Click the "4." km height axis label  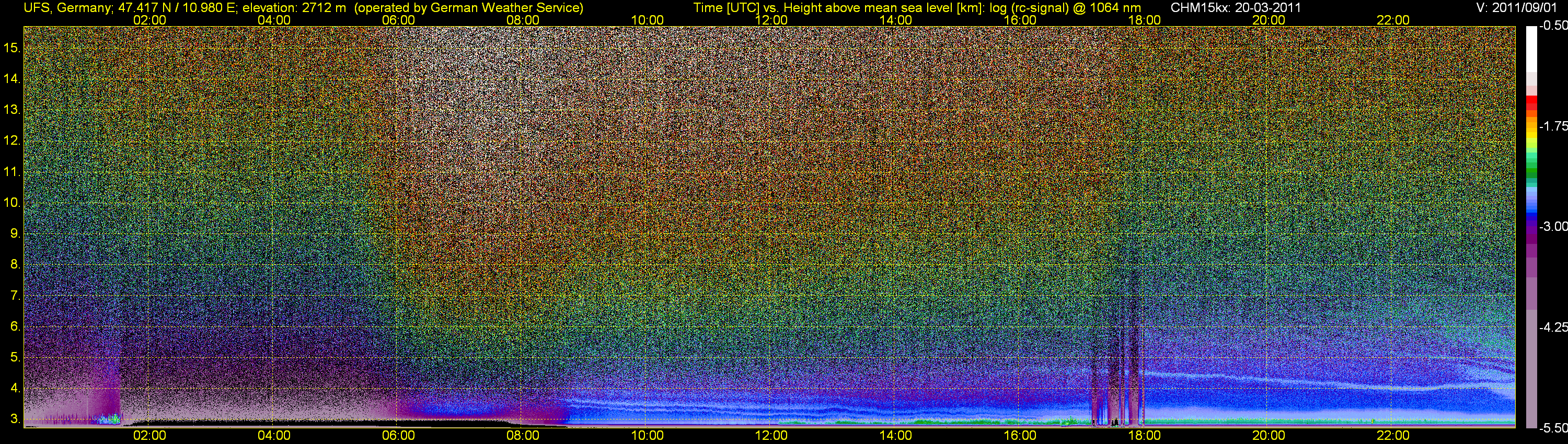pyautogui.click(x=15, y=389)
